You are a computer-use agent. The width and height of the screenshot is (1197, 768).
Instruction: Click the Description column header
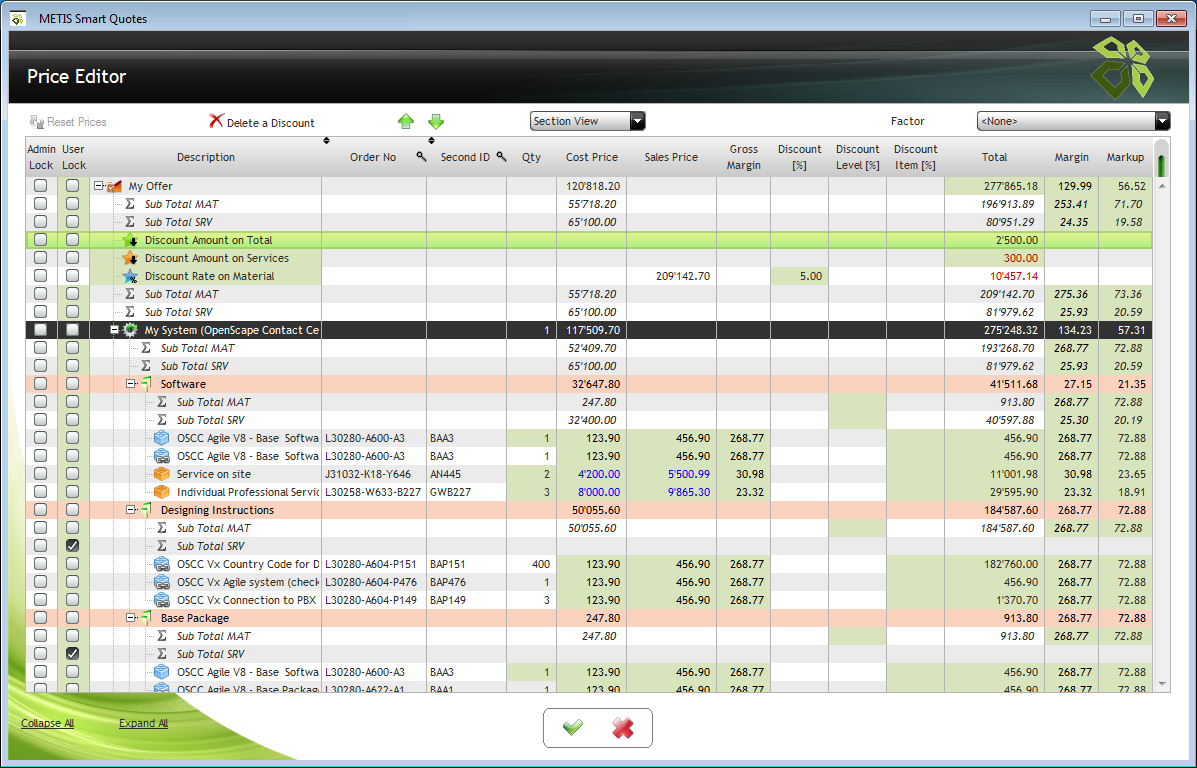point(206,157)
